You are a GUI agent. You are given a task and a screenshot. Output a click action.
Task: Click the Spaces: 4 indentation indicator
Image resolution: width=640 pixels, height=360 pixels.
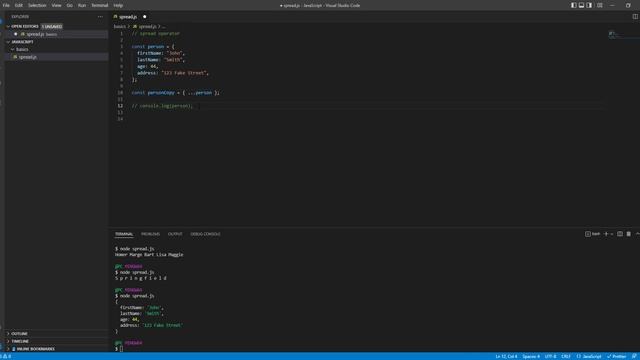[531, 356]
